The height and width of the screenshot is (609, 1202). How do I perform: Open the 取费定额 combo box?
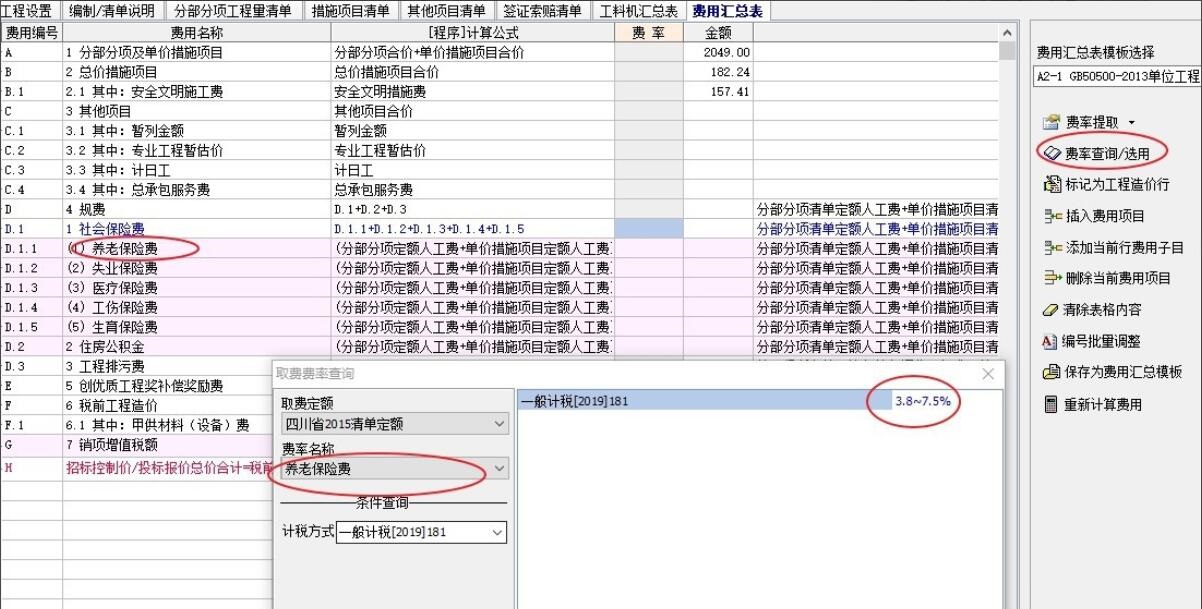click(395, 424)
